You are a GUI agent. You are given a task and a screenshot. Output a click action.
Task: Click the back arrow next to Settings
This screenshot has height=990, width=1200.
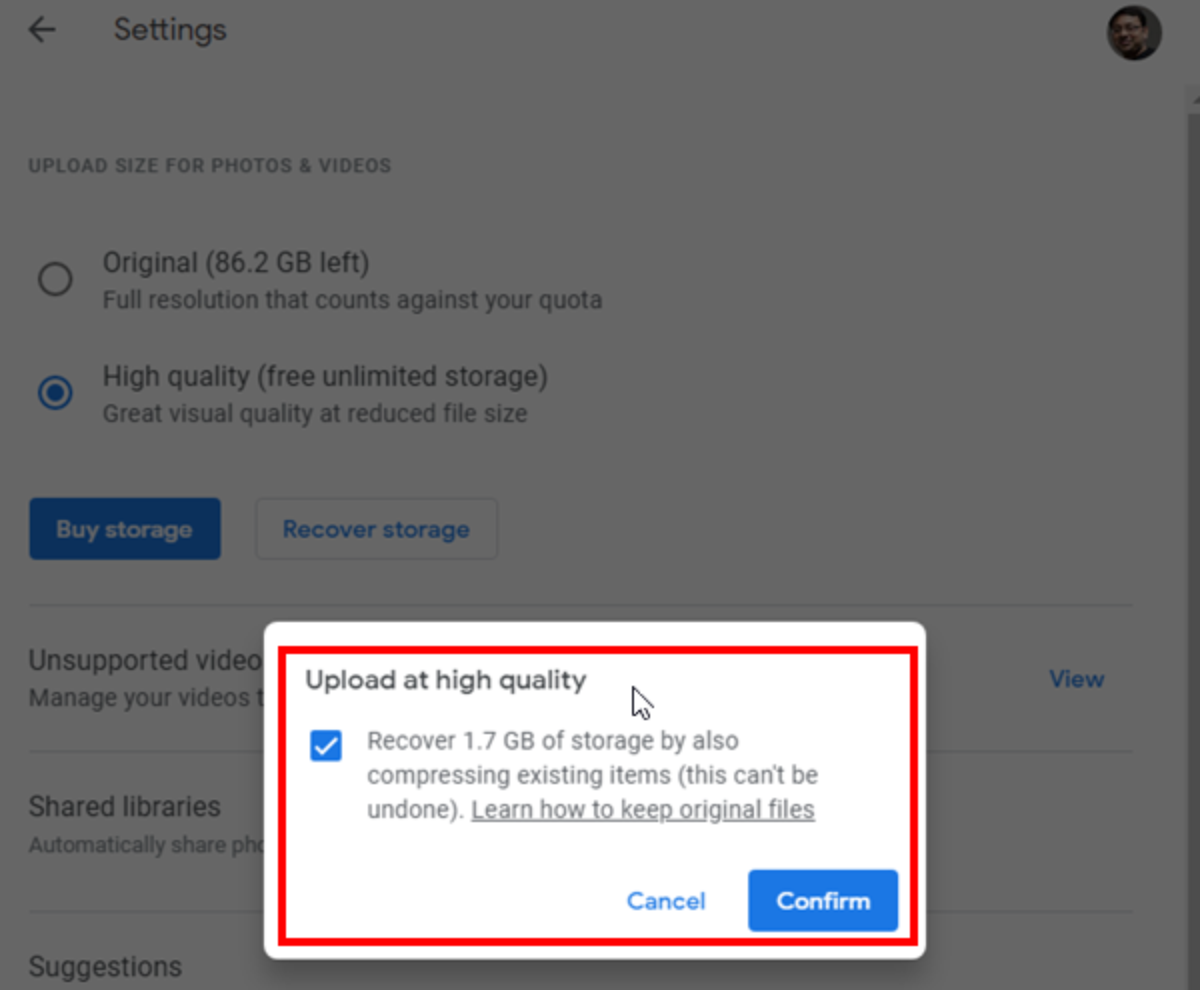tap(42, 31)
